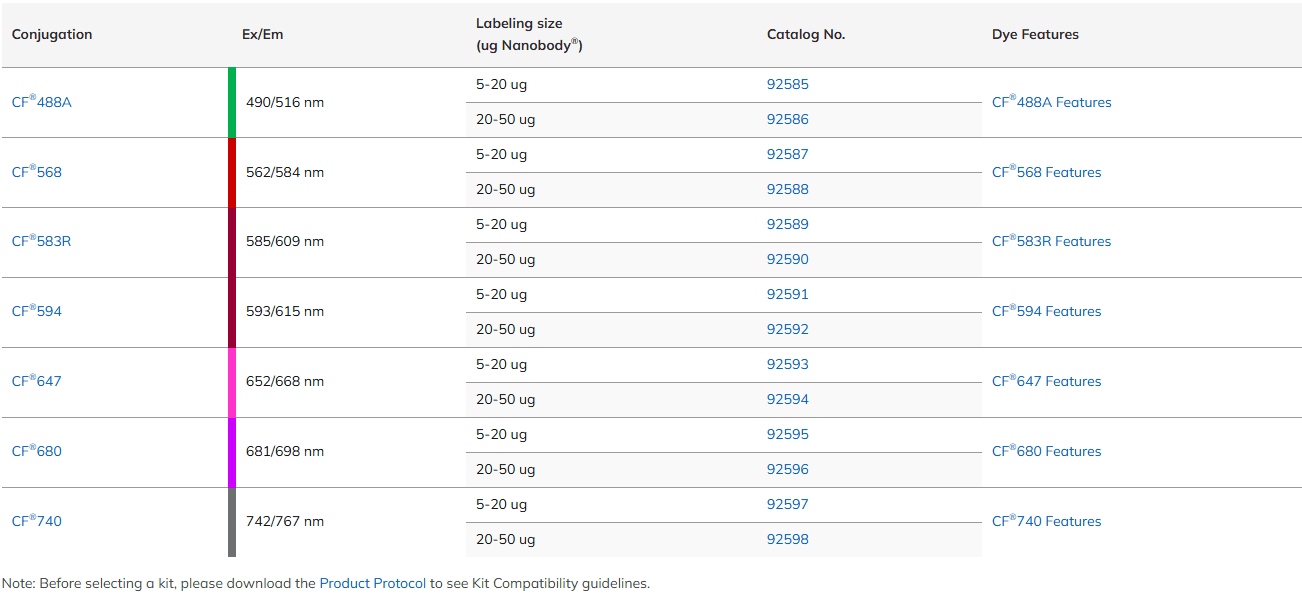View CF®740 Features
1302x600 pixels.
pyautogui.click(x=1046, y=521)
